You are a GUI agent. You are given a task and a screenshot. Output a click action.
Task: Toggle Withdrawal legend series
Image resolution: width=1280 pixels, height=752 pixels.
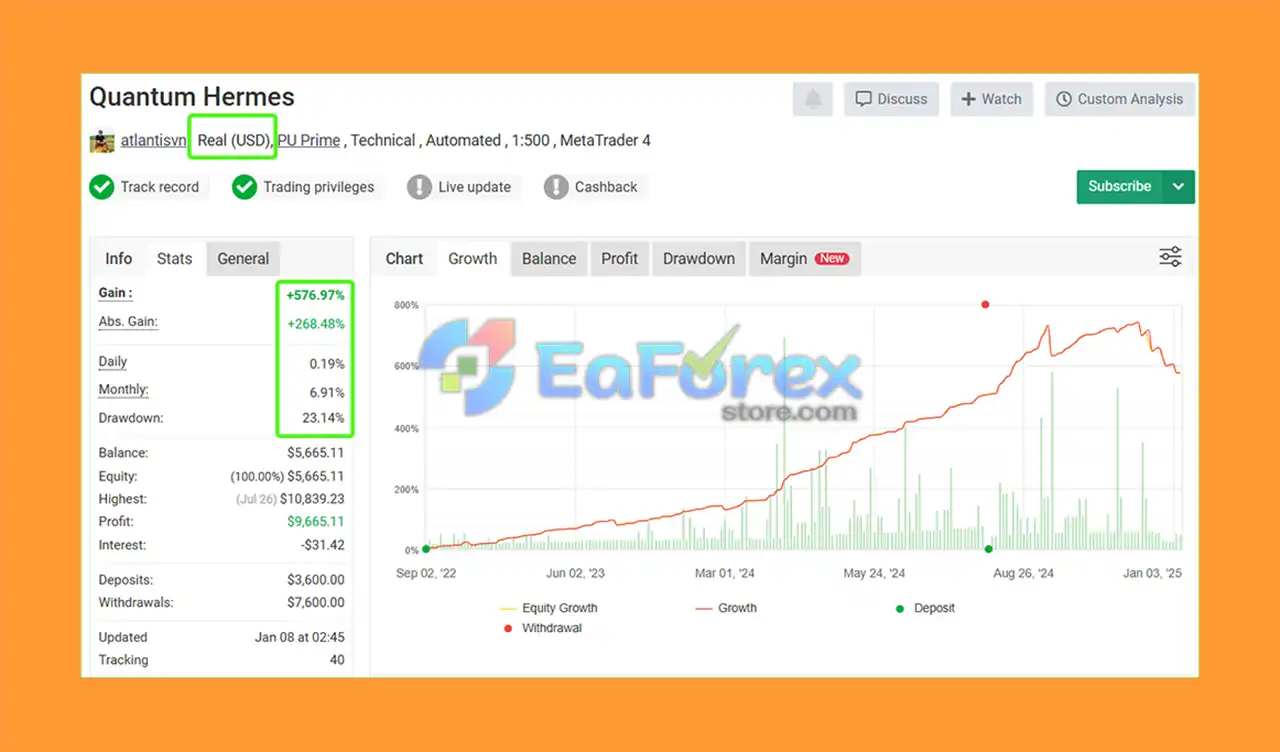[x=542, y=628]
